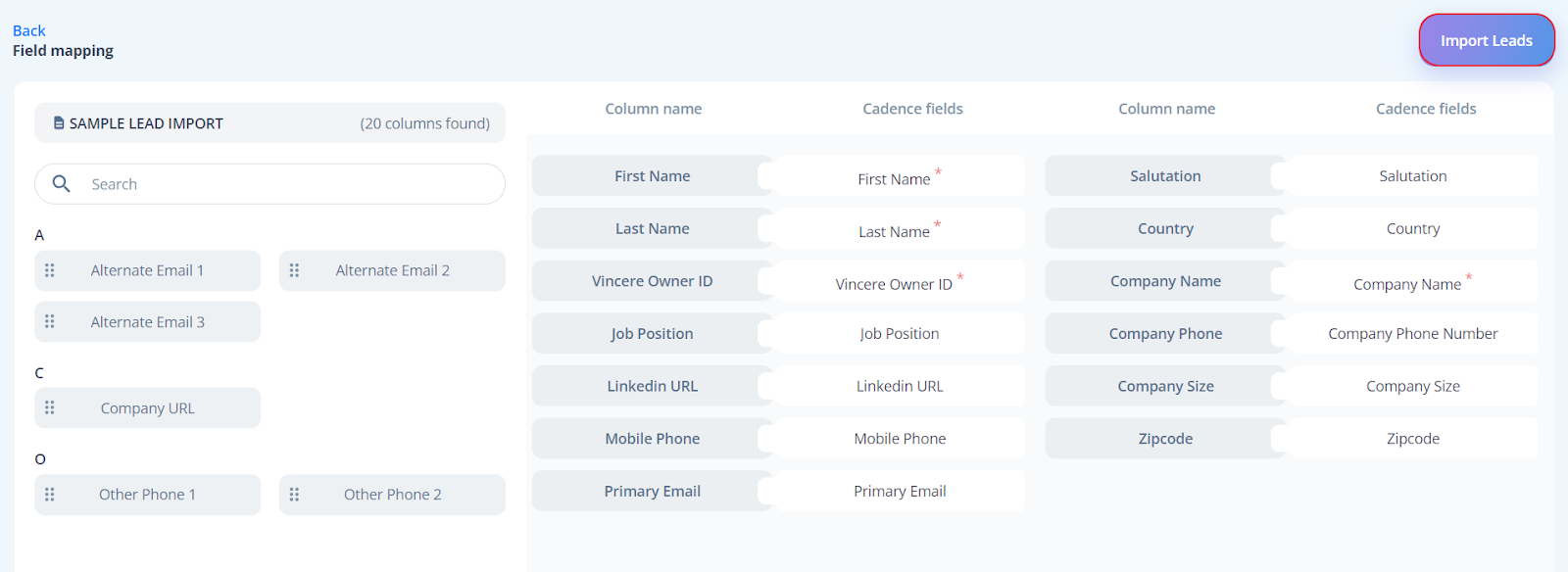Click the Salutation mapped column chip
The image size is (1568, 572).
tap(1165, 176)
